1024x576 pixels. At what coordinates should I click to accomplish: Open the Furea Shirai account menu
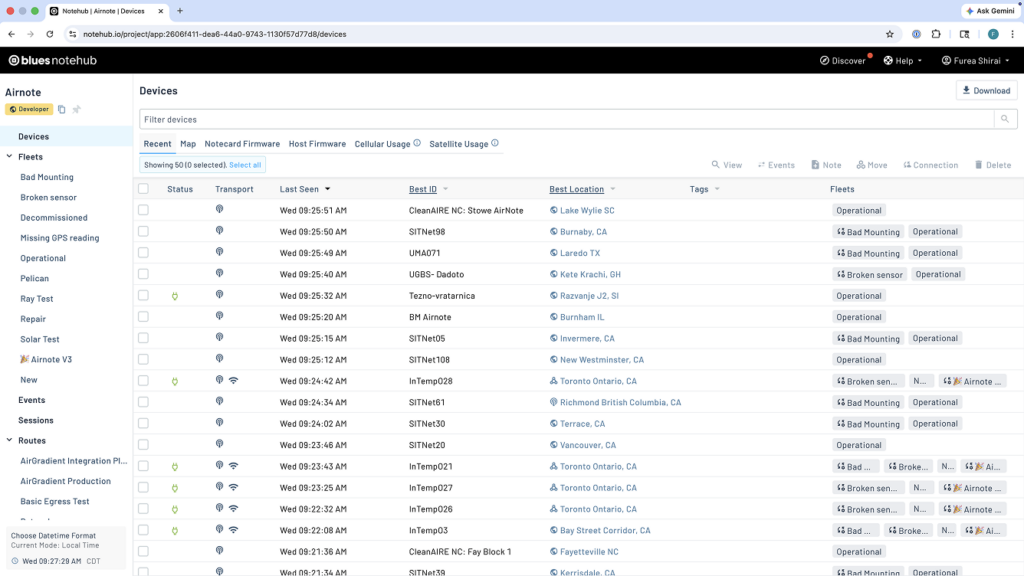tap(975, 60)
